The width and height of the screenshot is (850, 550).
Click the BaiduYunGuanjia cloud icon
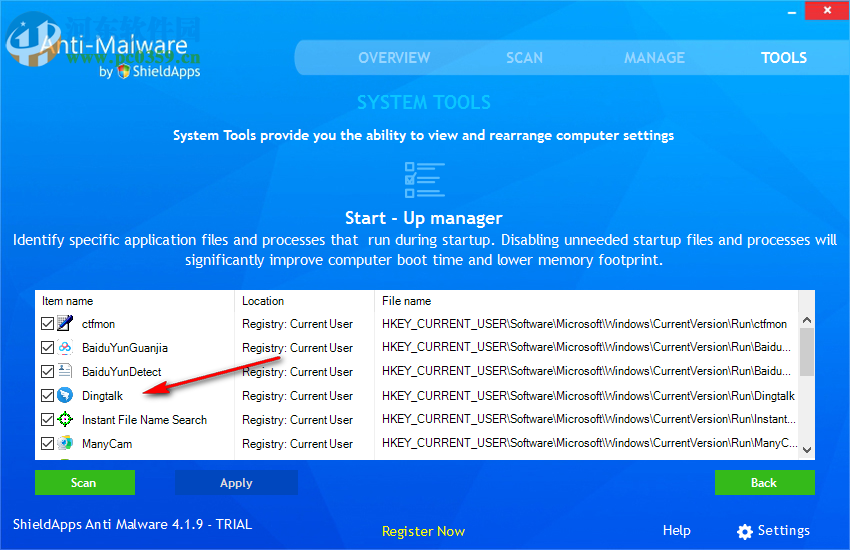(65, 347)
